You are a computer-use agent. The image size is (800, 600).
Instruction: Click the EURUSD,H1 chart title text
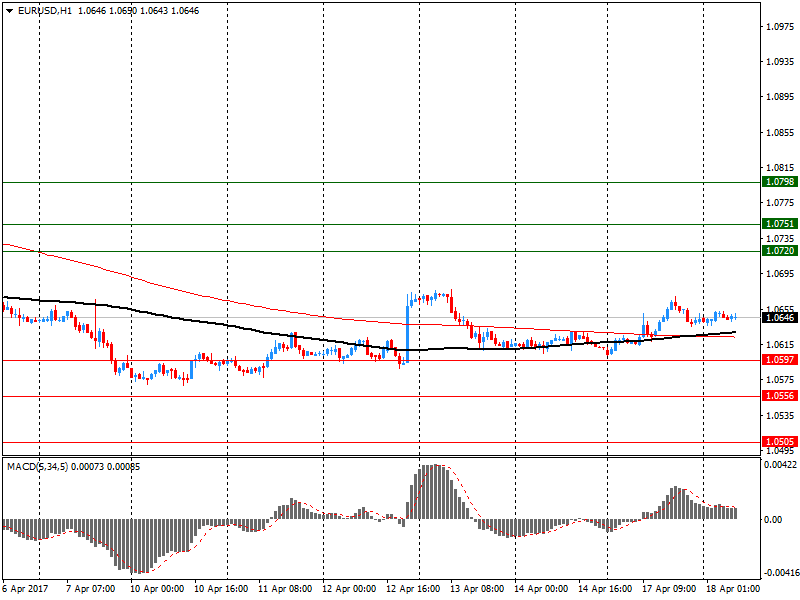point(45,11)
